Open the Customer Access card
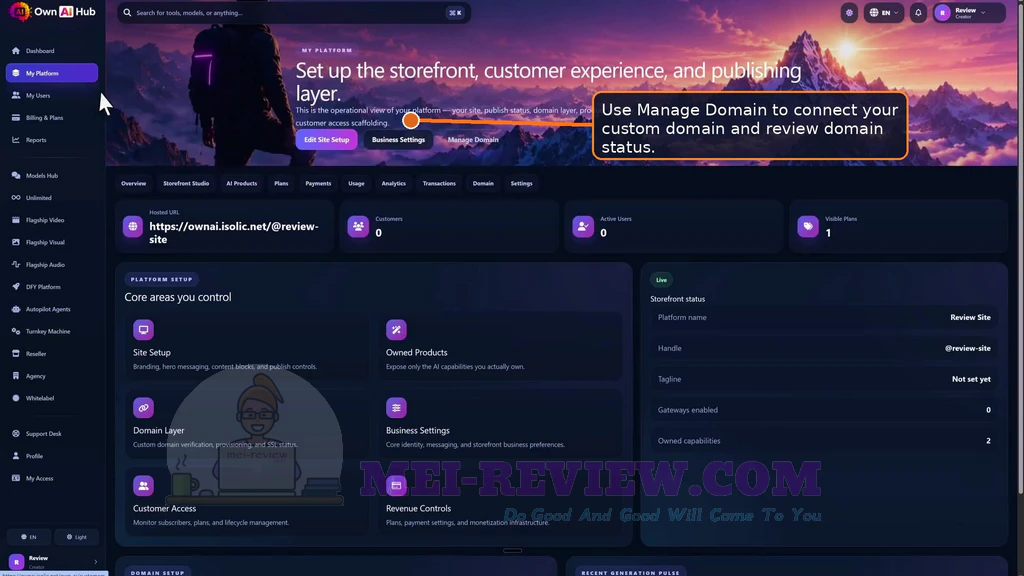The height and width of the screenshot is (576, 1024). point(247,502)
